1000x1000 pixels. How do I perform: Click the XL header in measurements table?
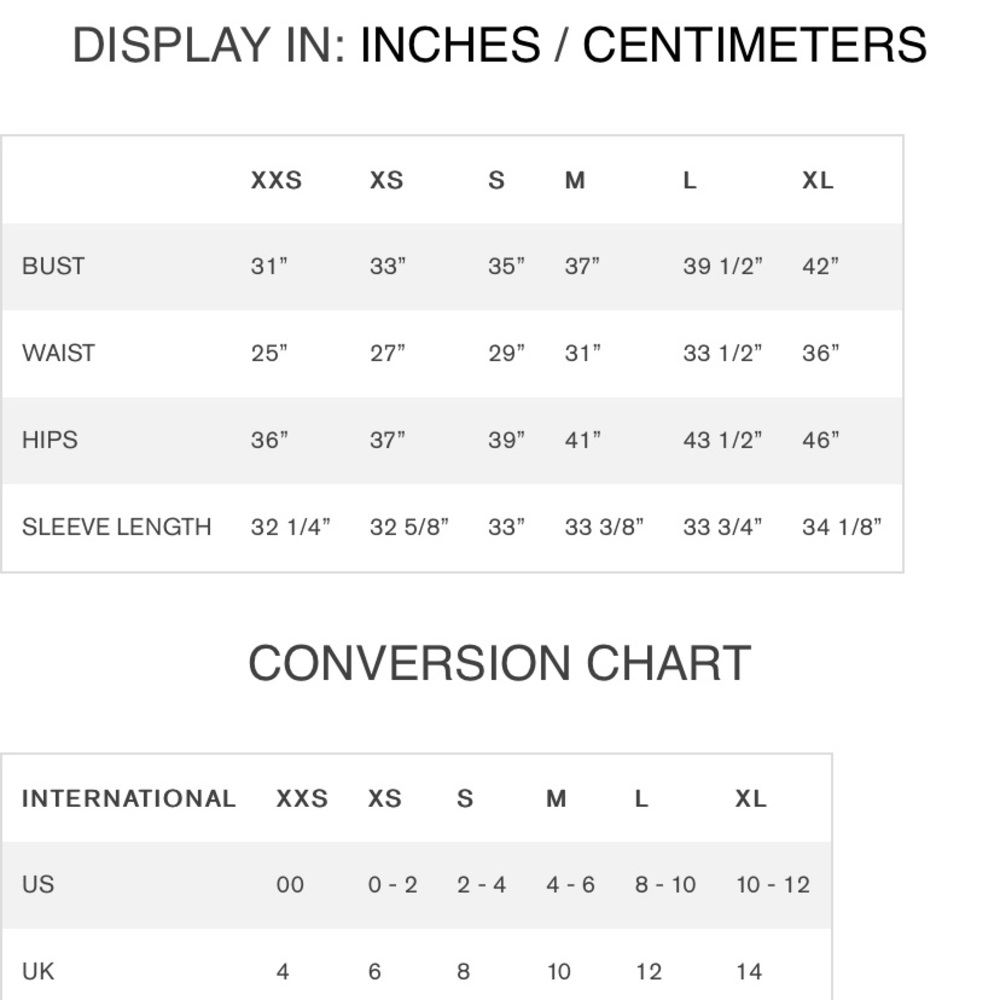[x=818, y=180]
